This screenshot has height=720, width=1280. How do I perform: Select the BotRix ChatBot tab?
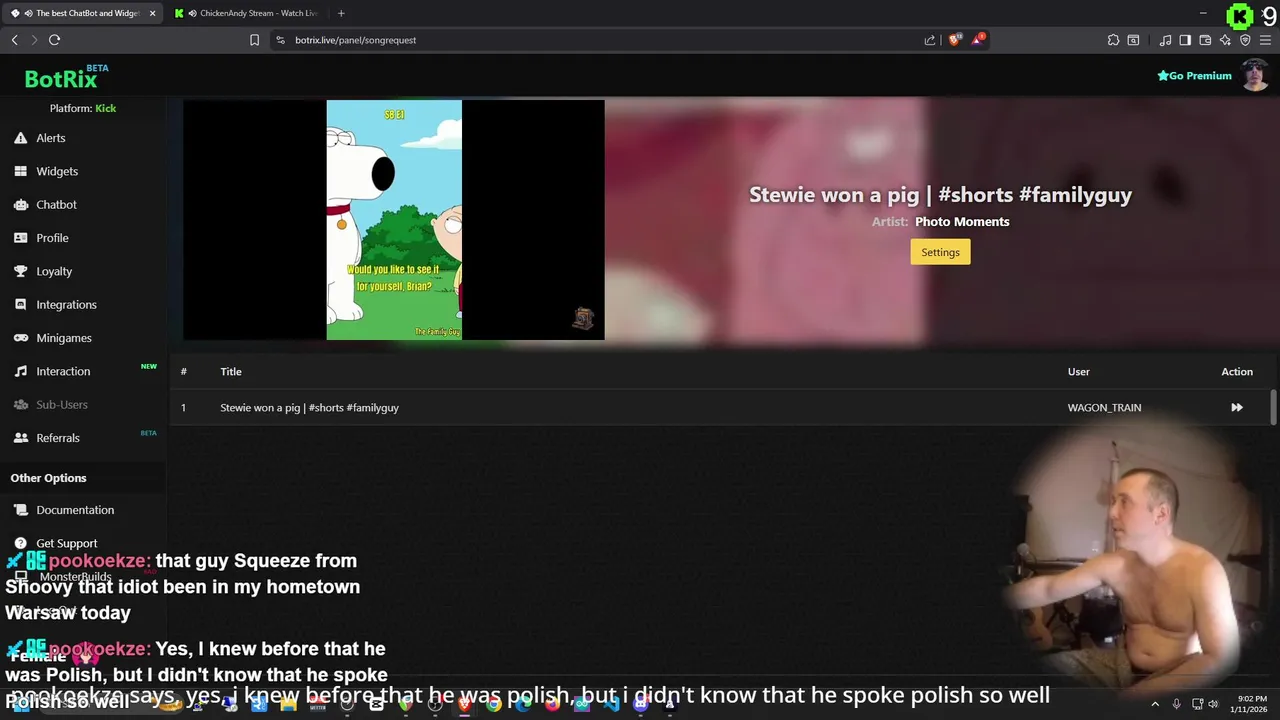click(80, 13)
